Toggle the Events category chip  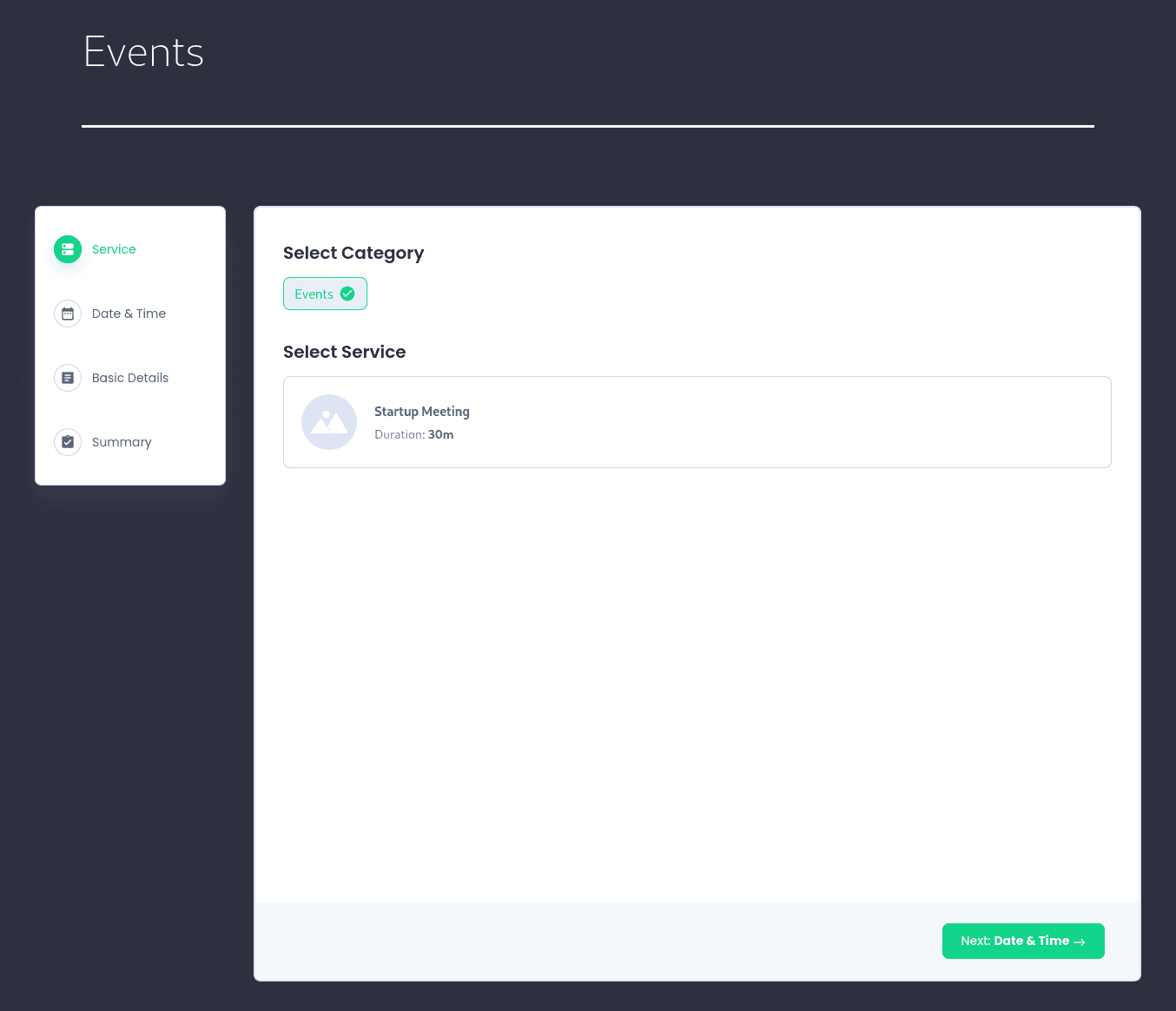point(314,294)
